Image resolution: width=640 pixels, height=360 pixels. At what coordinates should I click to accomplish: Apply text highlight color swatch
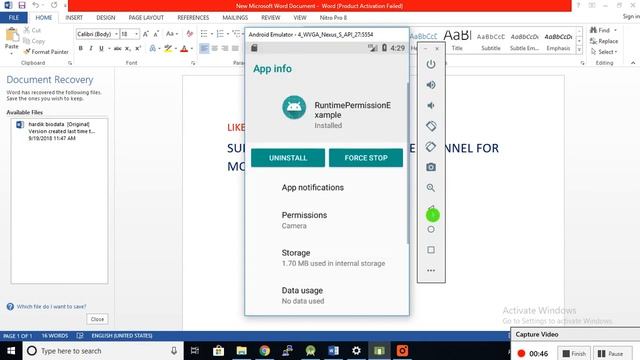click(168, 49)
